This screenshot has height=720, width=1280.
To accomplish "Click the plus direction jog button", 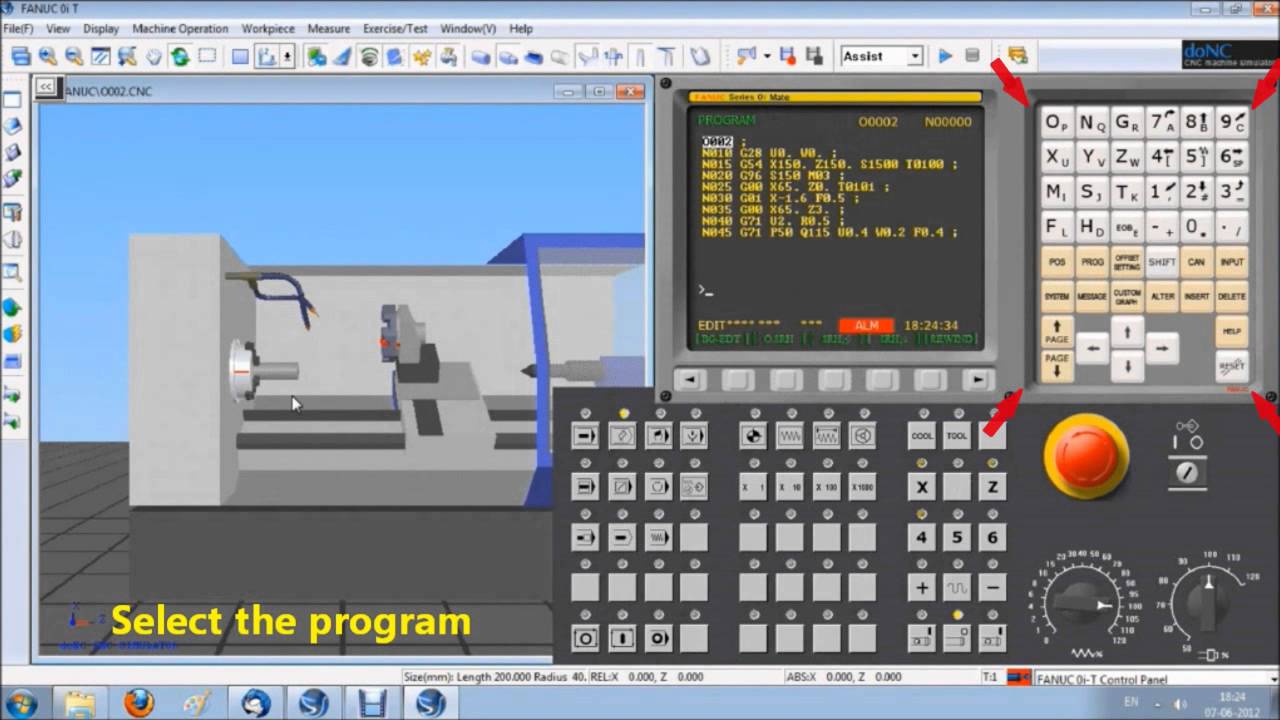I will tap(922, 588).
